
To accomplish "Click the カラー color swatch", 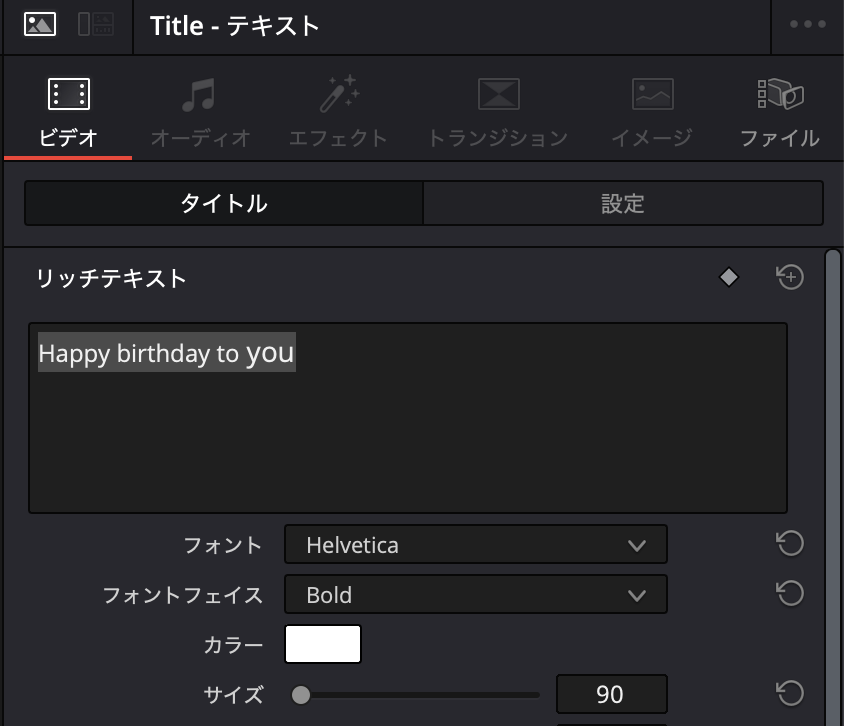I will (x=322, y=644).
